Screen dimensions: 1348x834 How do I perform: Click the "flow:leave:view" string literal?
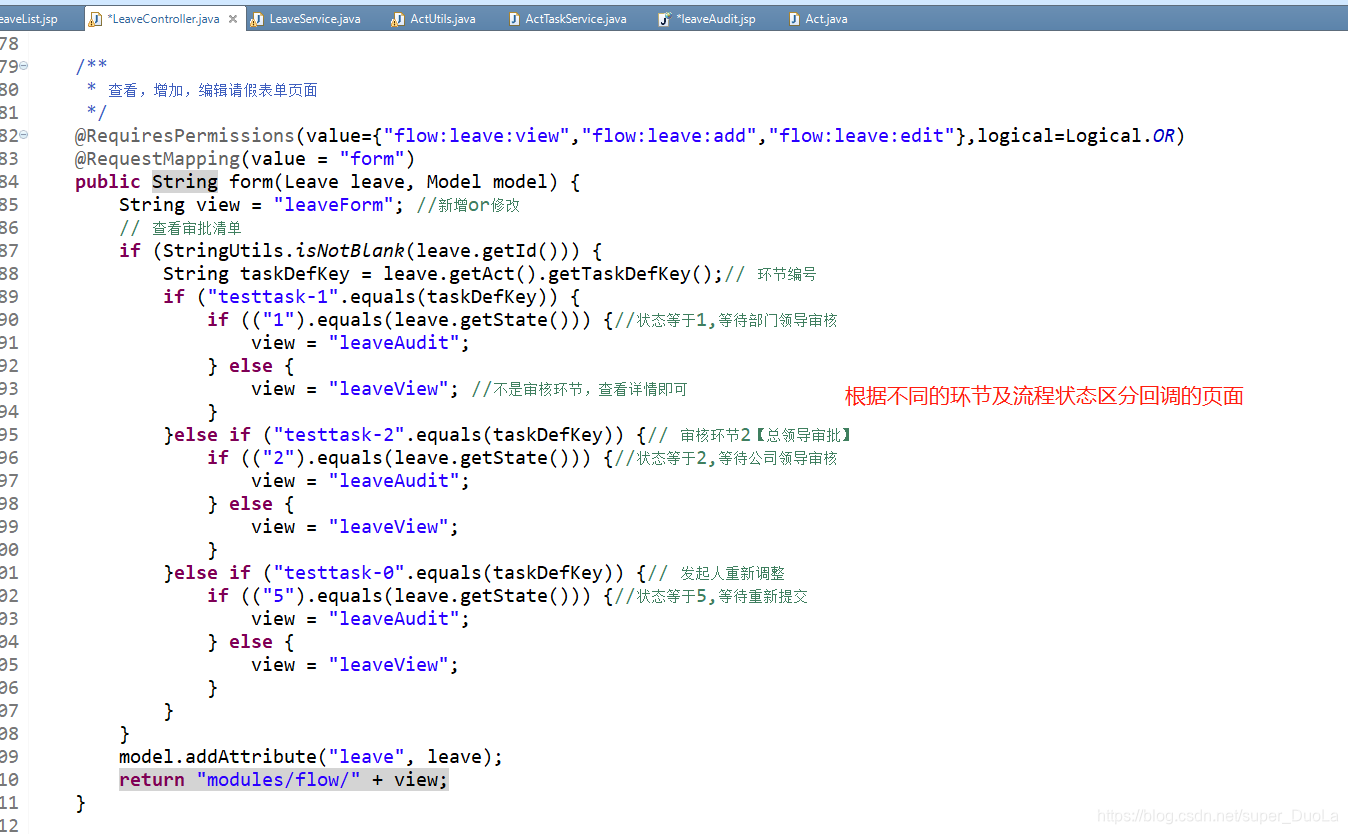[x=478, y=135]
